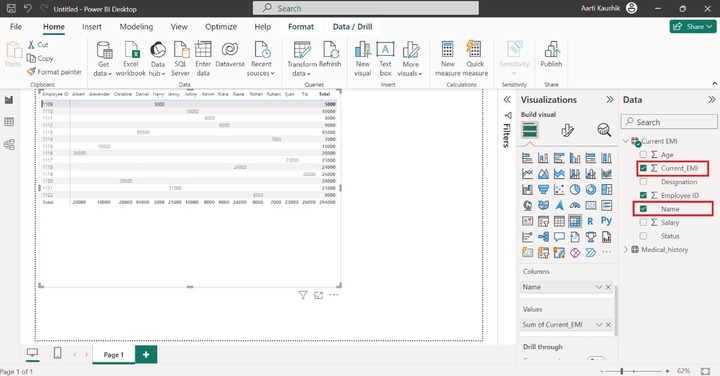Switch to the Data / Drill tab
The image size is (720, 376).
[352, 27]
